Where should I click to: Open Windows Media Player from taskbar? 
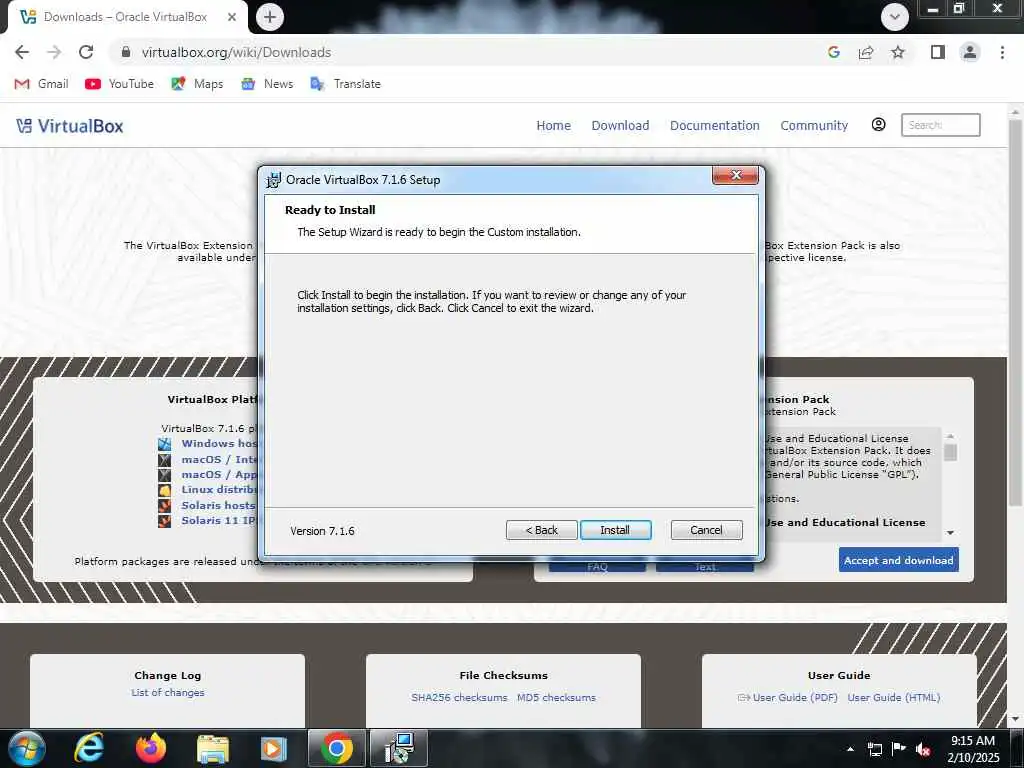click(274, 748)
